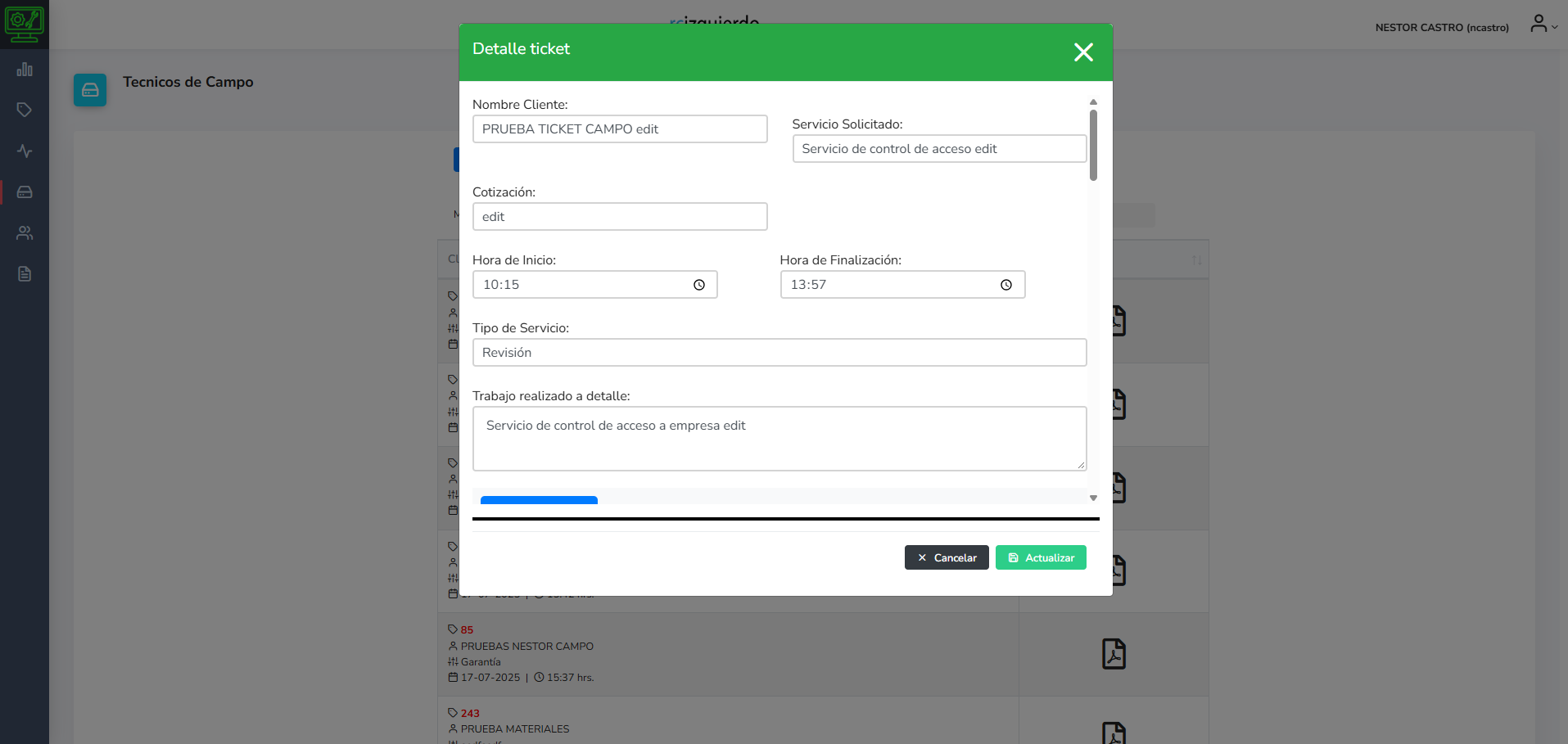Click the Tecnicos de Campo header icon
Image resolution: width=1568 pixels, height=744 pixels.
coord(90,90)
